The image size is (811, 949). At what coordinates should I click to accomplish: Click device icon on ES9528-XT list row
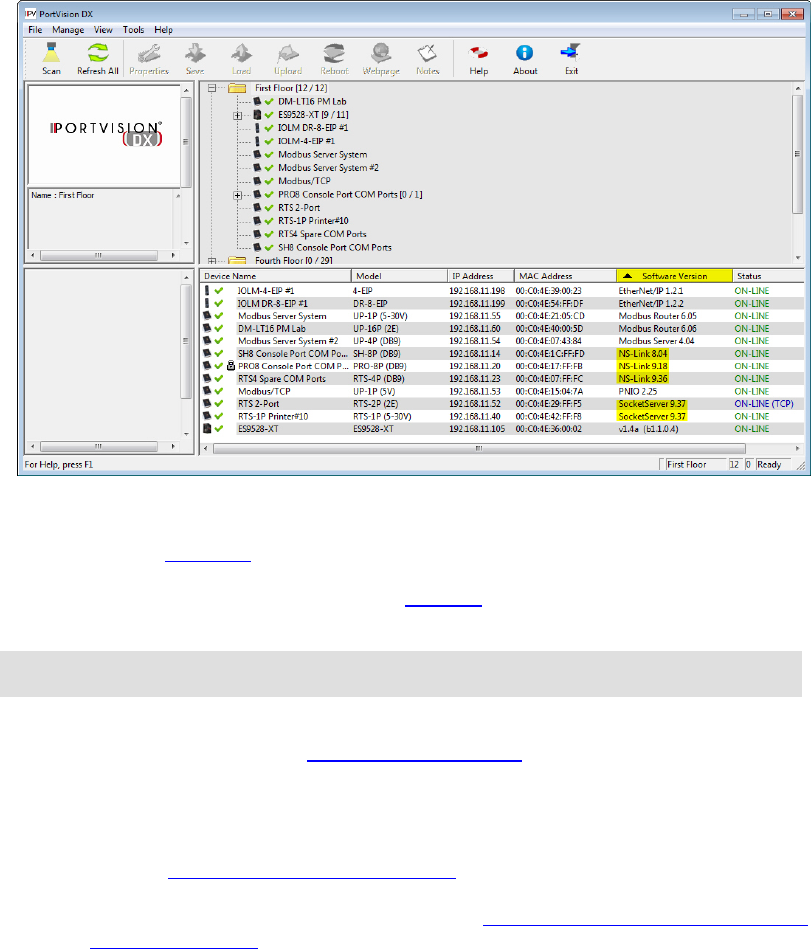[x=207, y=429]
